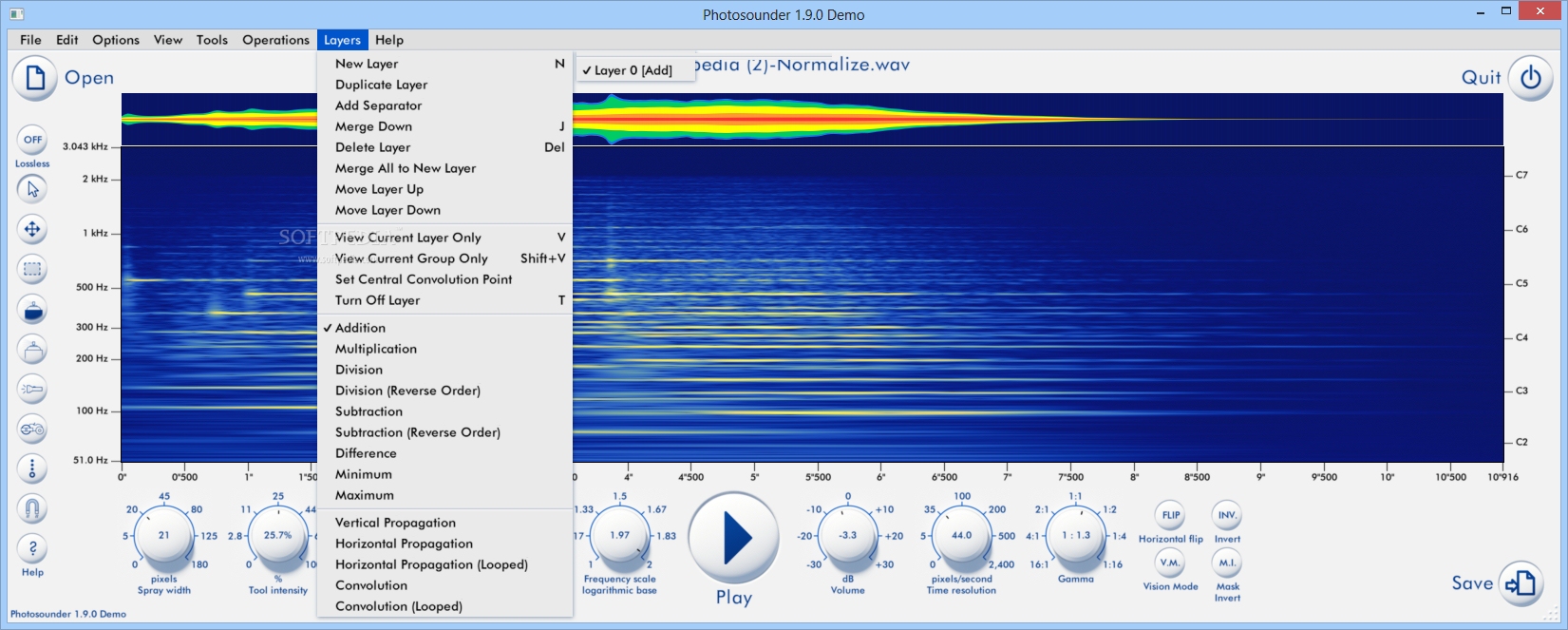Image resolution: width=1568 pixels, height=630 pixels.
Task: Toggle Layer 0 [Add] checked entry
Action: 634,70
